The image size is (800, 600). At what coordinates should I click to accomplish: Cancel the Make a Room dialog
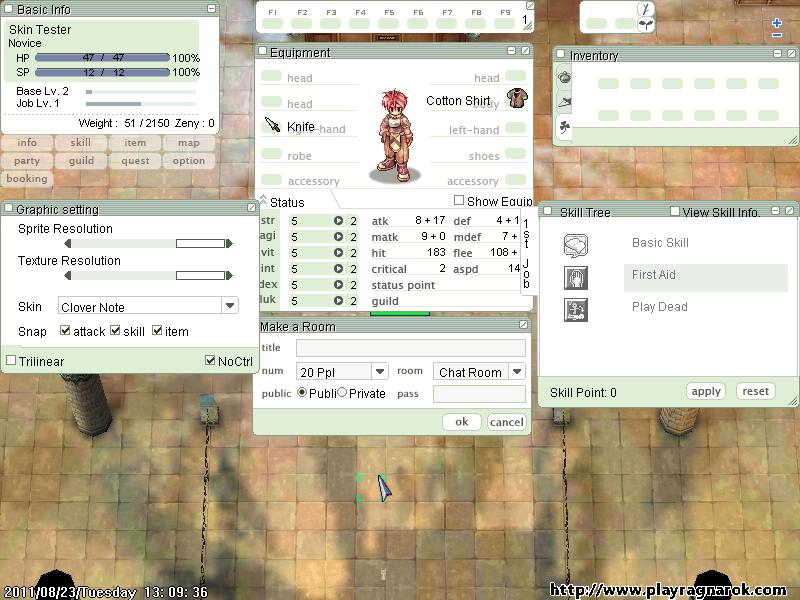[507, 421]
